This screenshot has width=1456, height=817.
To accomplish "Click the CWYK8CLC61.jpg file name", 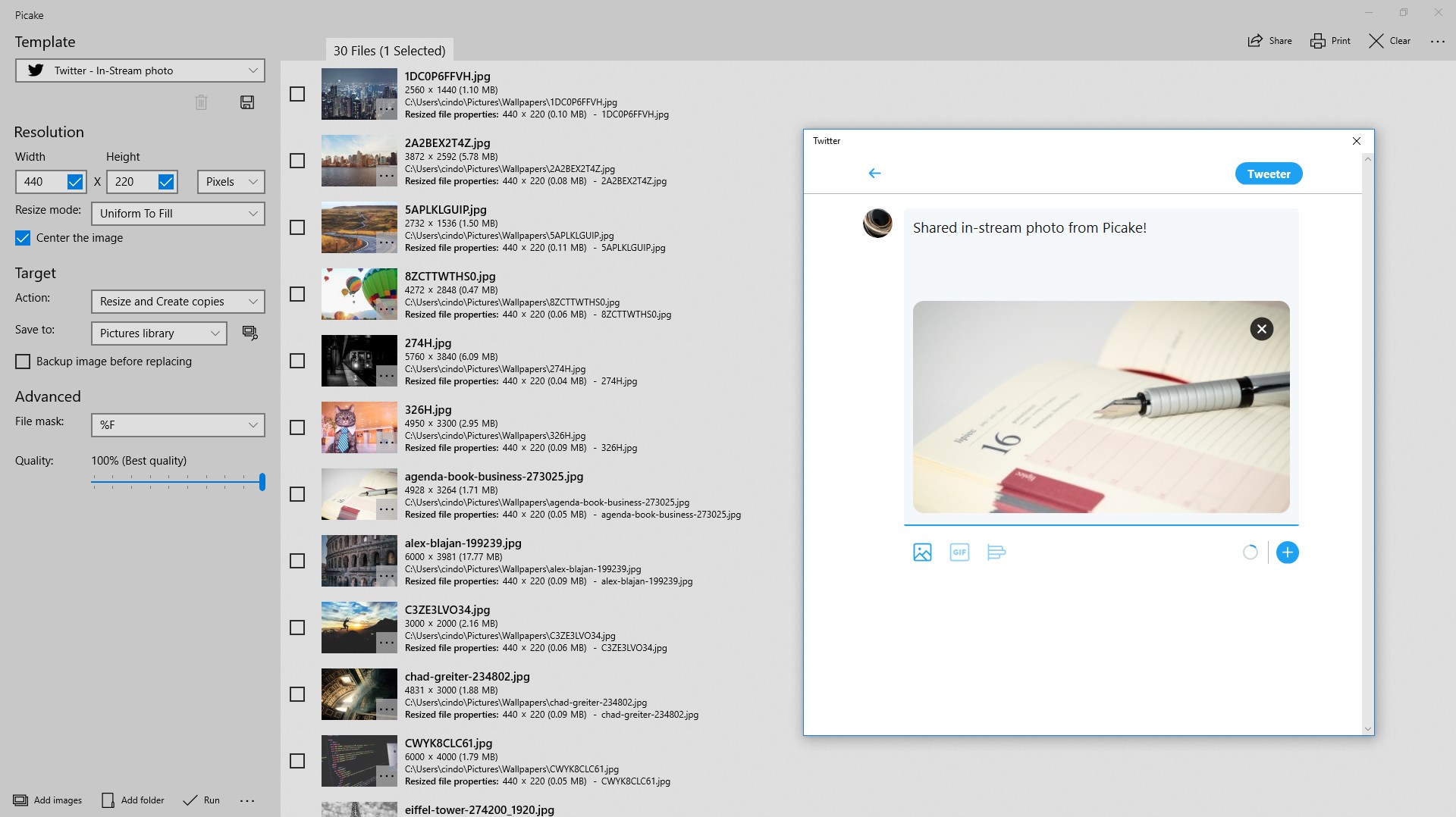I will [449, 743].
